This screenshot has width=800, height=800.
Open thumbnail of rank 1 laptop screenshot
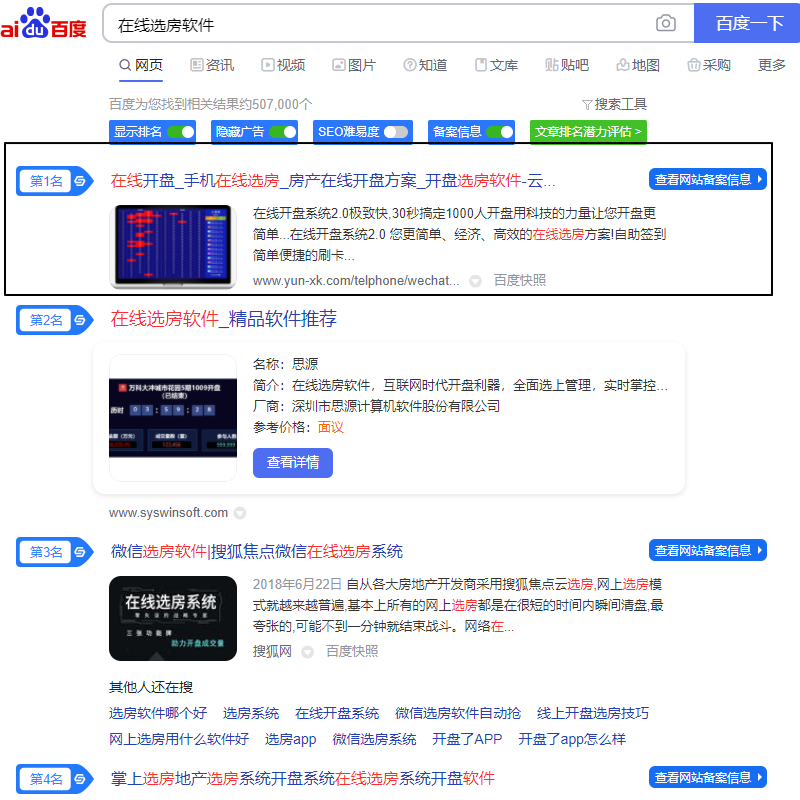pos(172,247)
